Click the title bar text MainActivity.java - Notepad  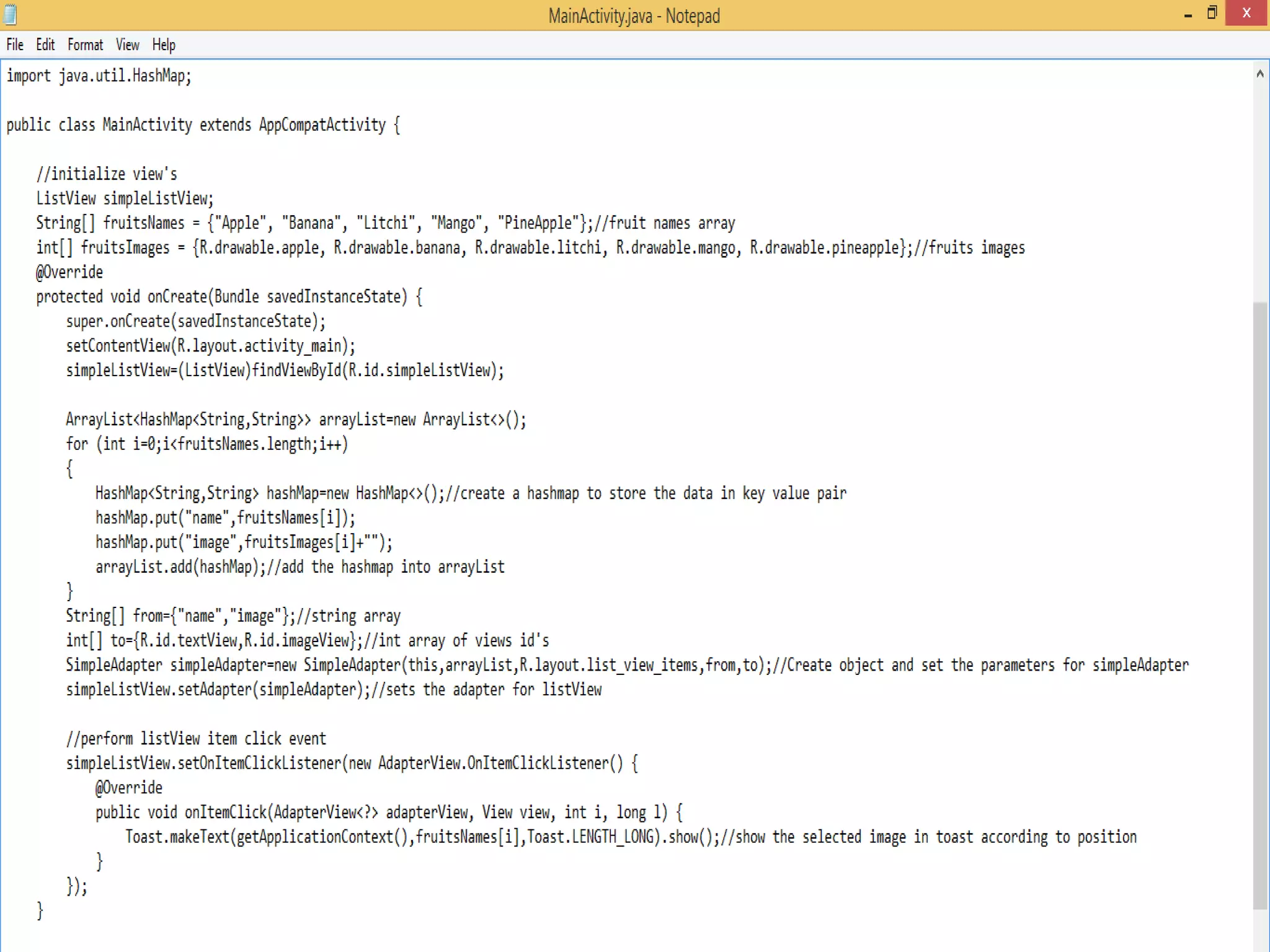(x=634, y=15)
